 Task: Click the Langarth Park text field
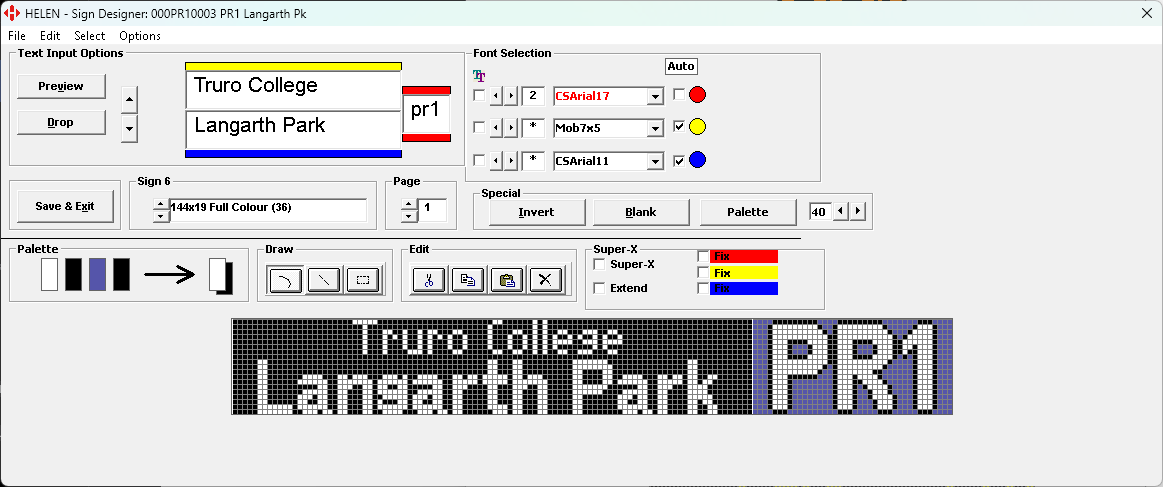(293, 127)
